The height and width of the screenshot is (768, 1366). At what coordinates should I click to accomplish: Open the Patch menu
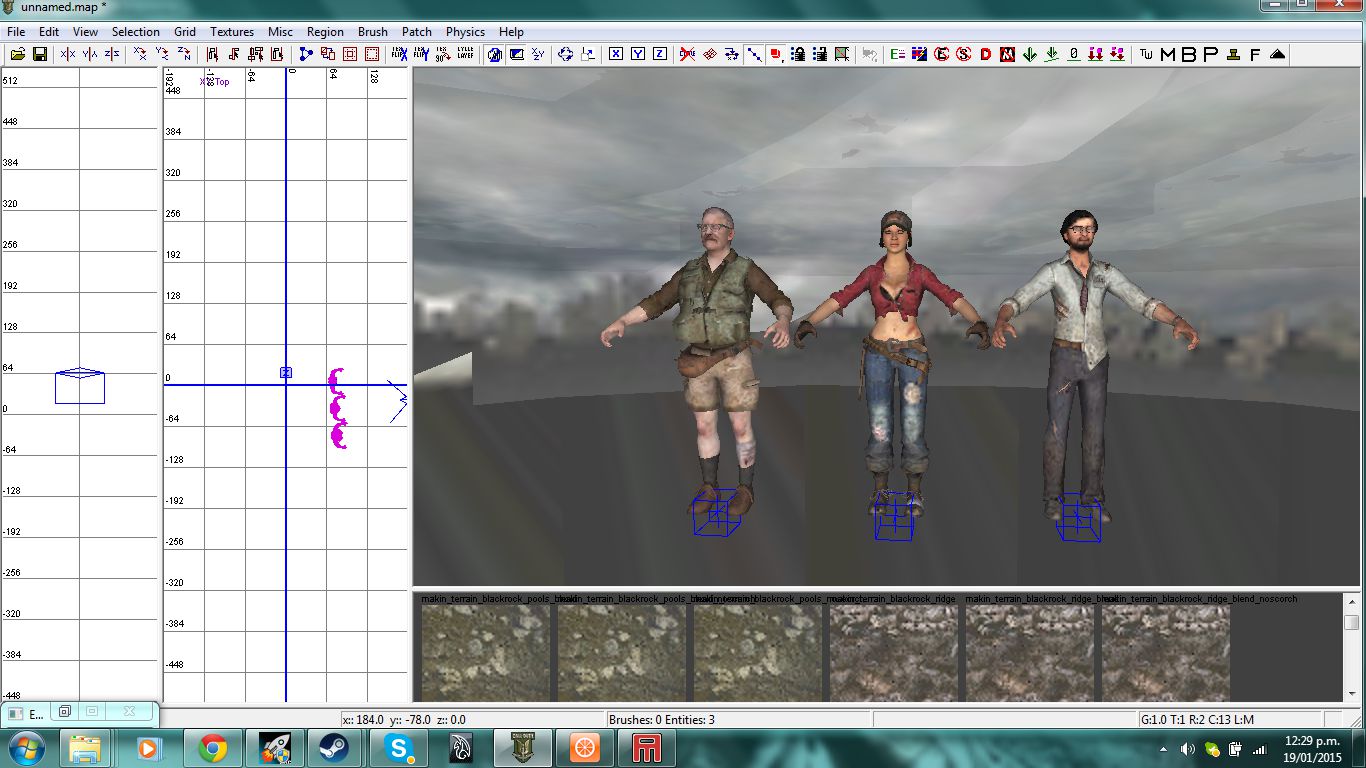(417, 32)
